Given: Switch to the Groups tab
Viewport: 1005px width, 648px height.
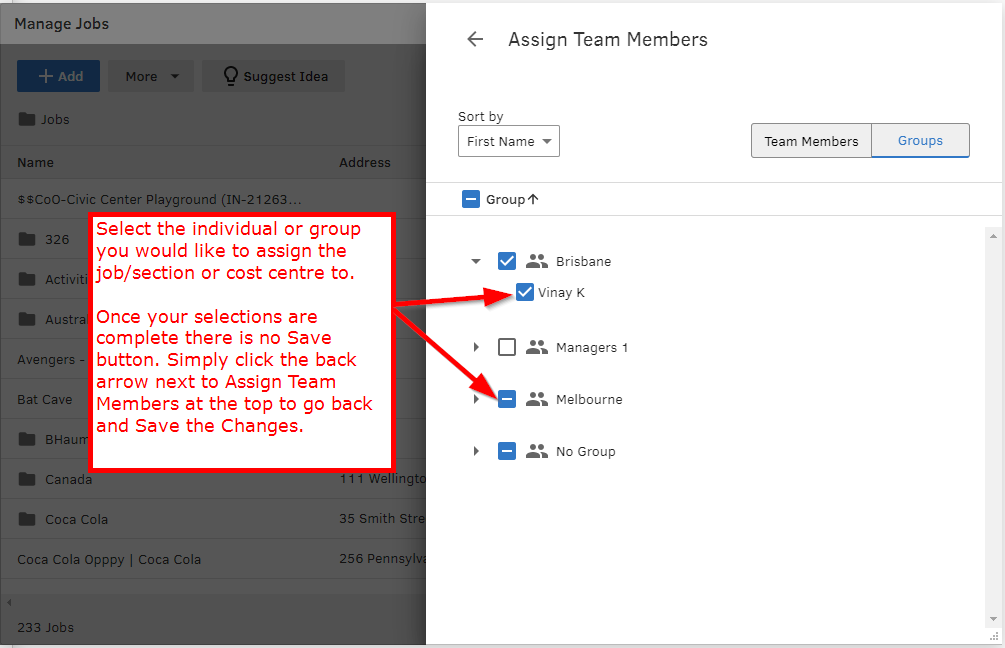Looking at the screenshot, I should tap(920, 141).
